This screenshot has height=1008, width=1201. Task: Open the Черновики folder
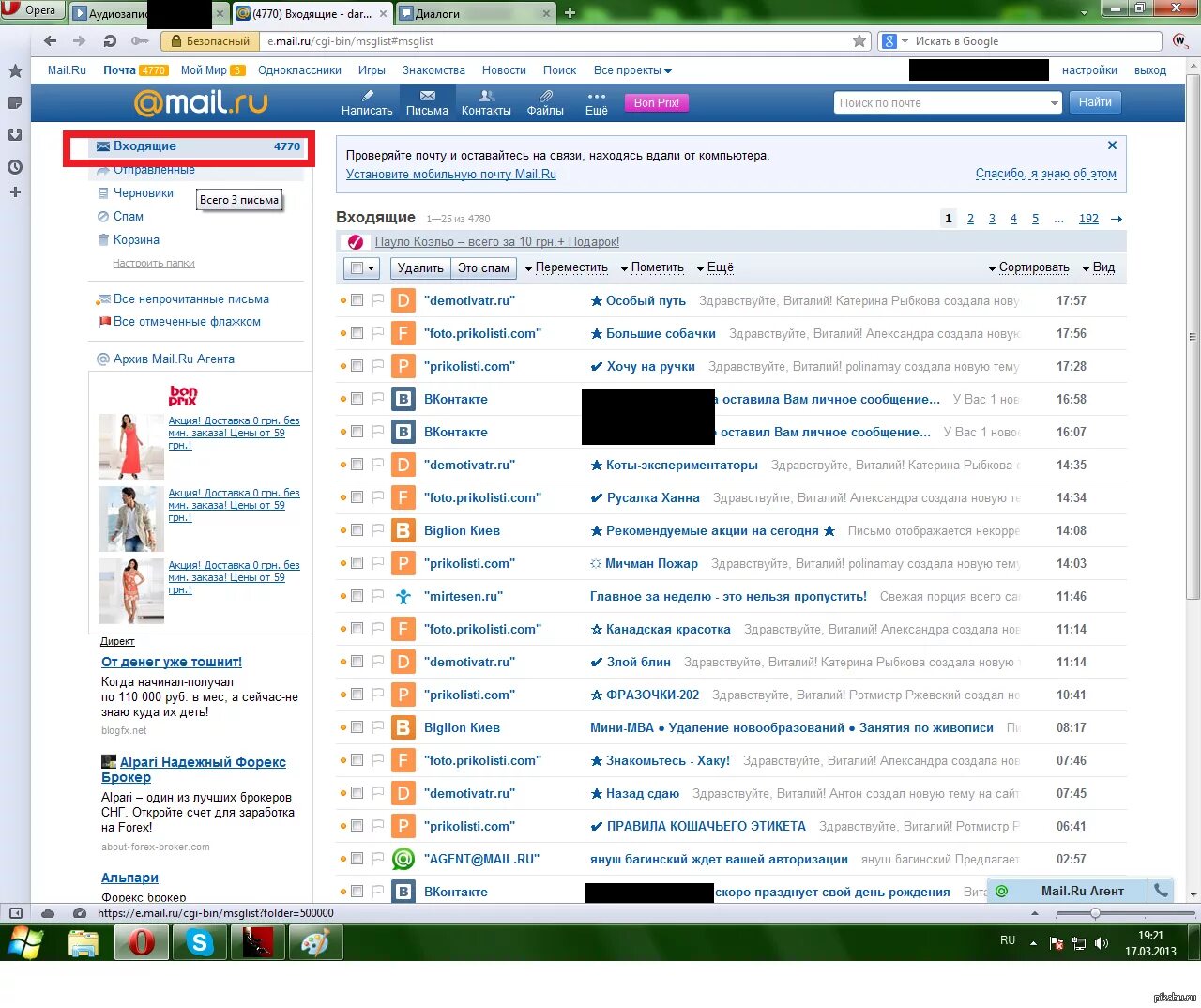point(144,192)
